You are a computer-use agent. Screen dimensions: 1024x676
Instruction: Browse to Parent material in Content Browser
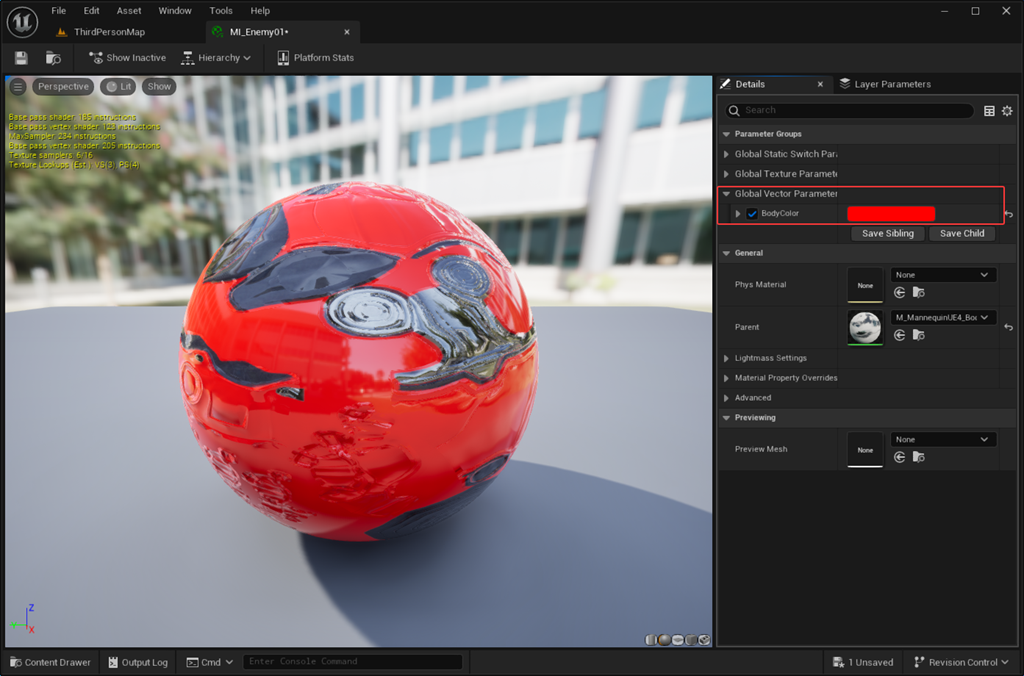click(x=918, y=335)
